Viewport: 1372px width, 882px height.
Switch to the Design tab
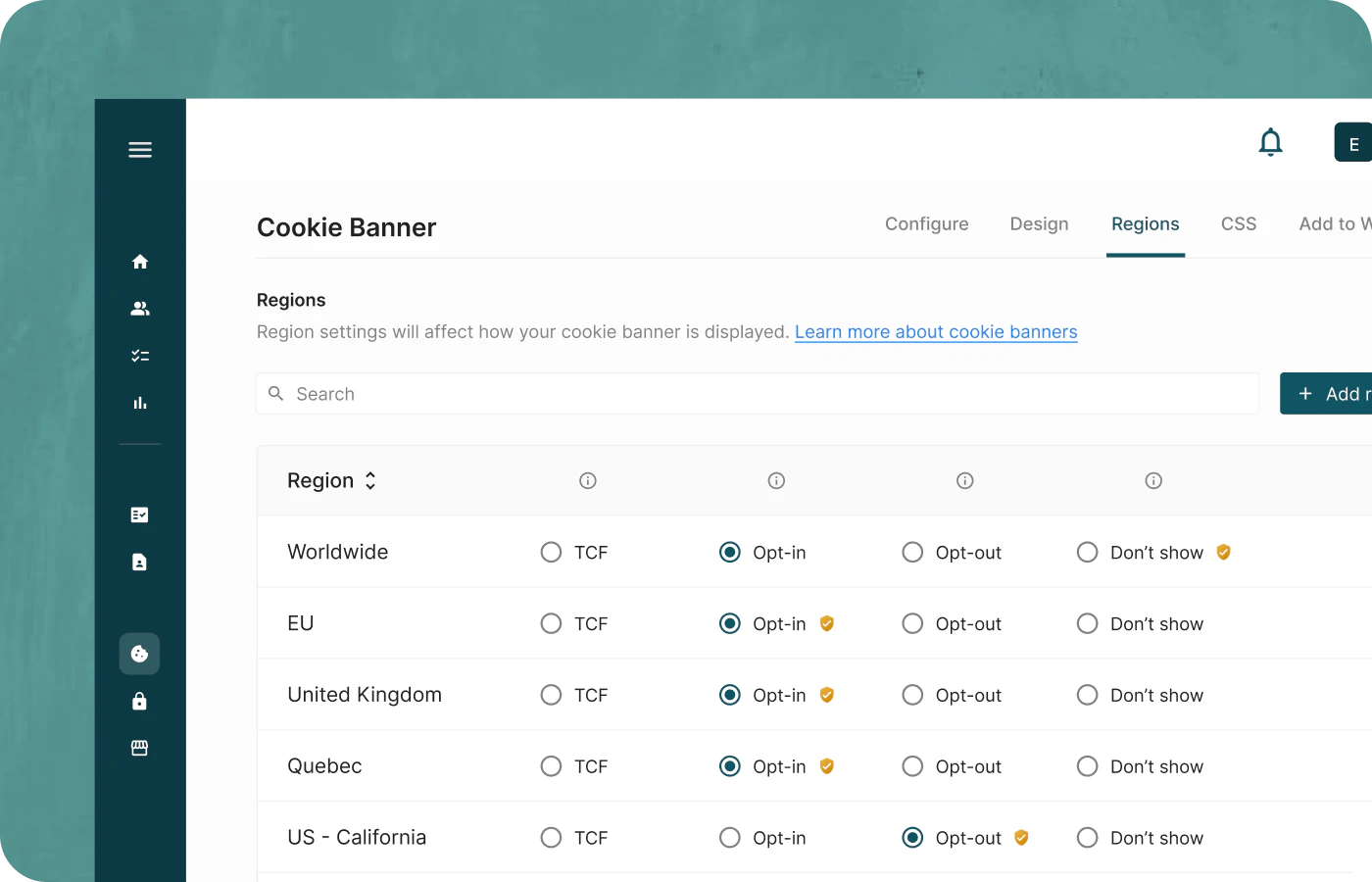1039,224
